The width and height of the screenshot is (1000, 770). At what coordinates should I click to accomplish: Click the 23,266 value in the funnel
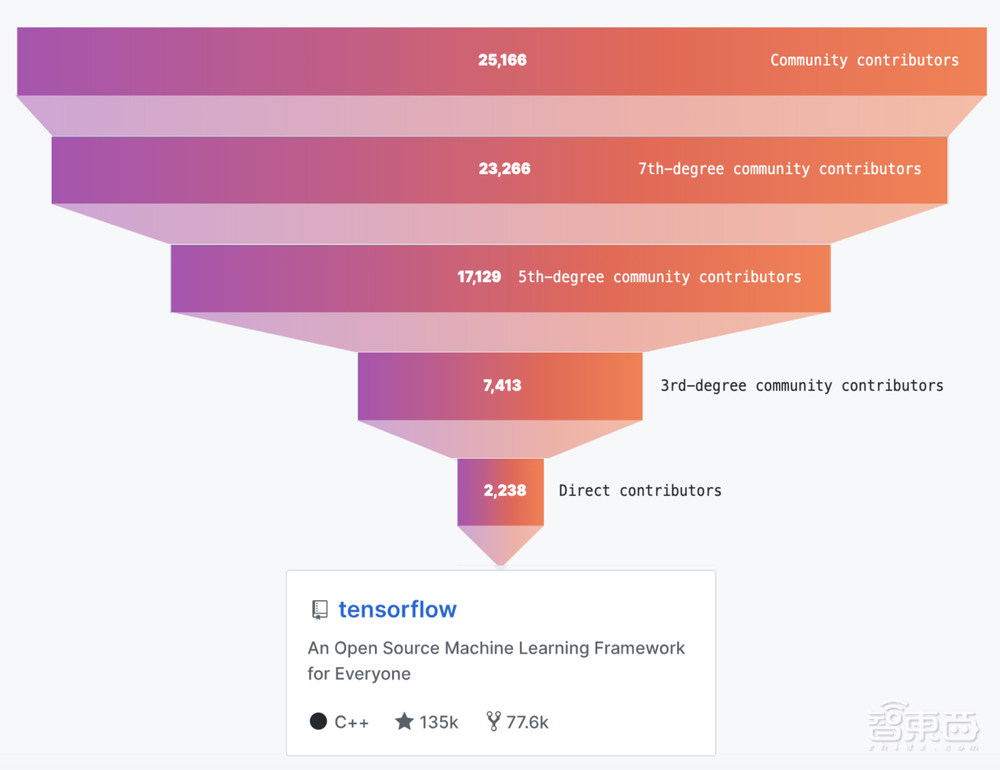click(x=504, y=169)
